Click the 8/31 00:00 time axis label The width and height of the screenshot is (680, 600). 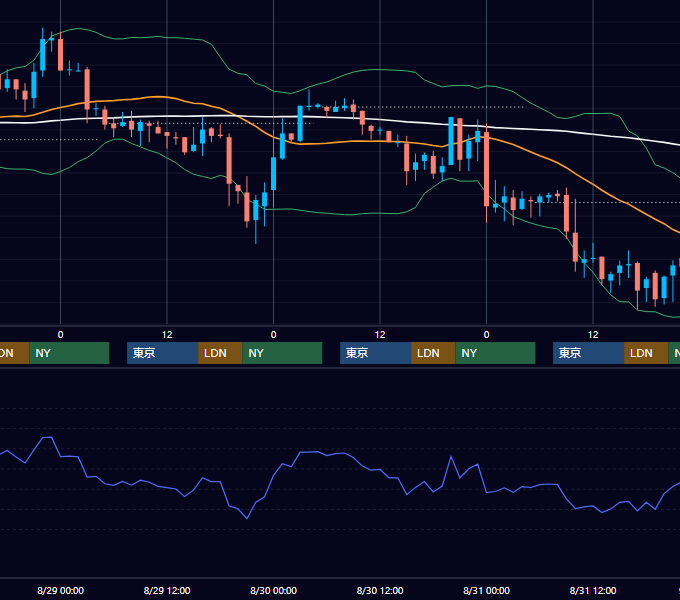[x=486, y=590]
